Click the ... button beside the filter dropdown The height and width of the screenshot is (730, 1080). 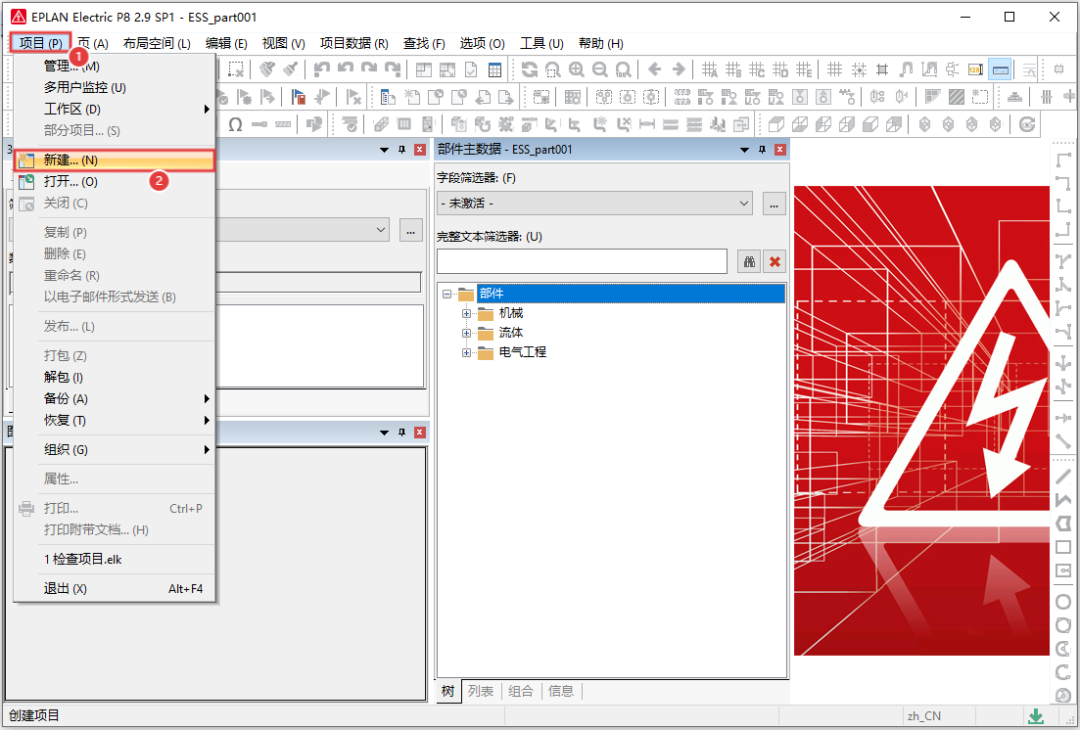tap(773, 202)
